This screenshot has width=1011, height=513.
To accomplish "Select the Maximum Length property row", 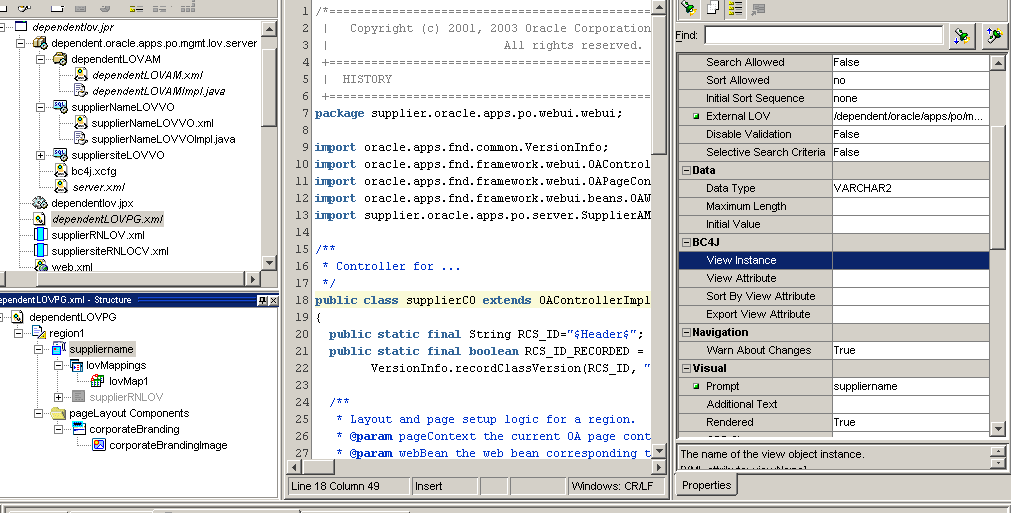I will [x=834, y=206].
